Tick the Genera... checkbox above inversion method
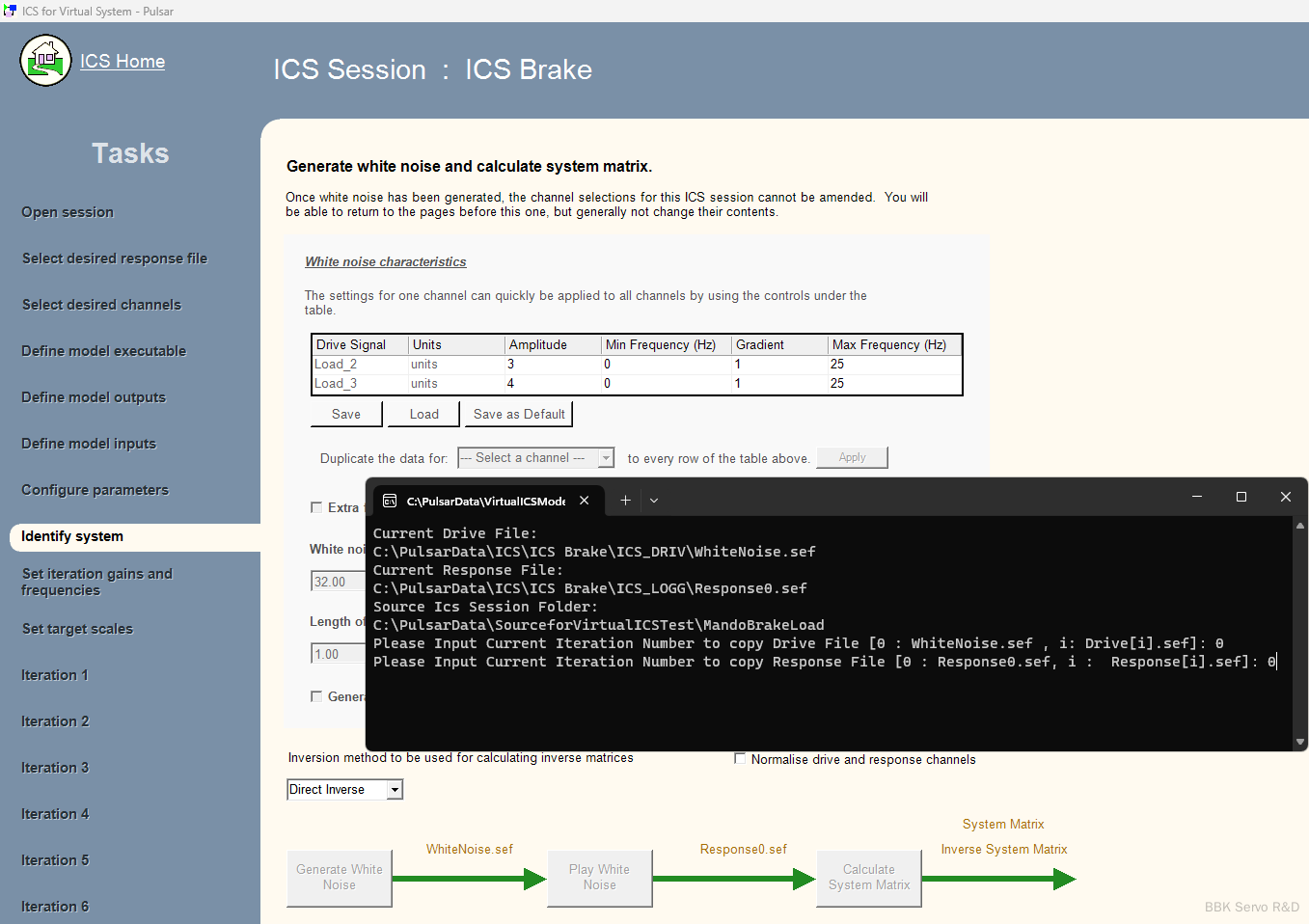Viewport: 1309px width, 924px height. point(316,696)
